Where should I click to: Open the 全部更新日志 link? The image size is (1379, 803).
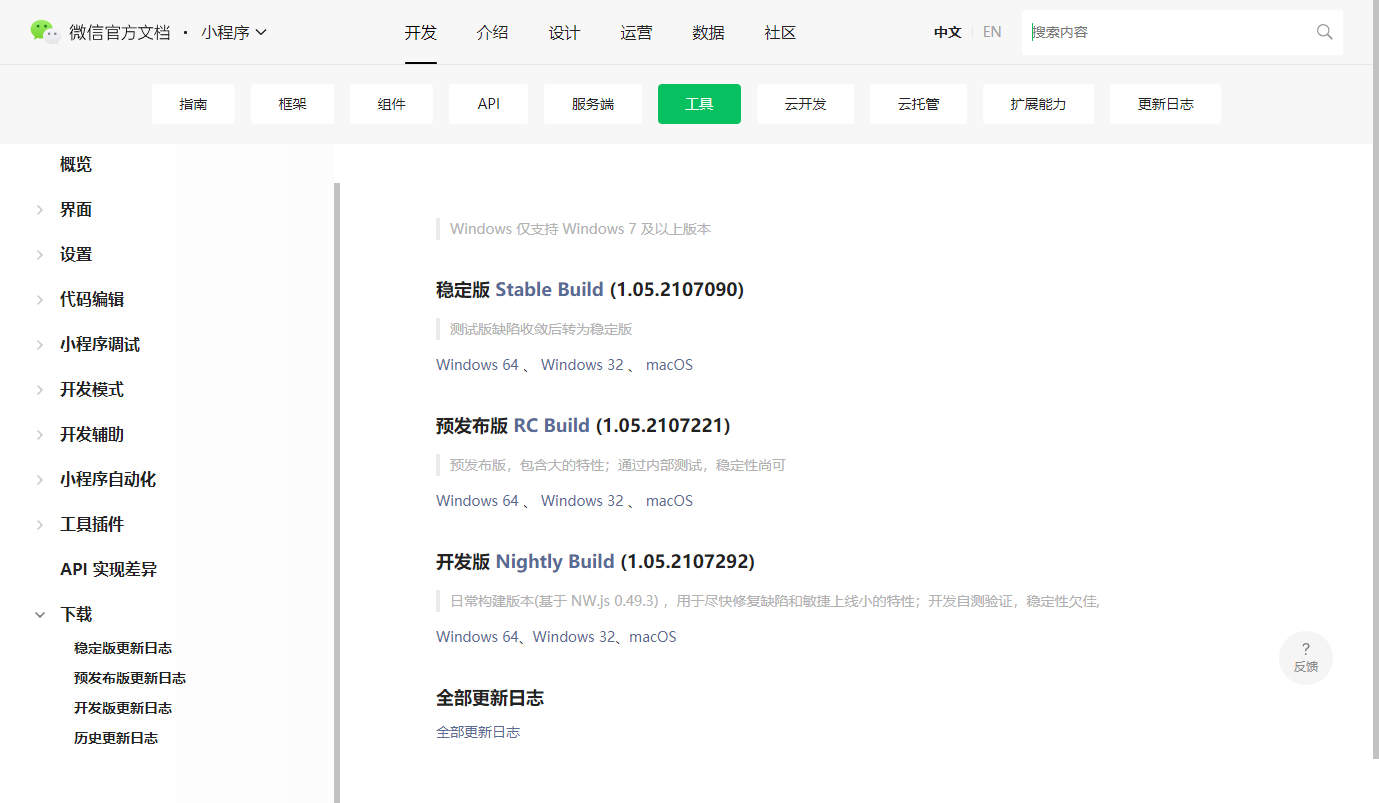click(x=478, y=732)
